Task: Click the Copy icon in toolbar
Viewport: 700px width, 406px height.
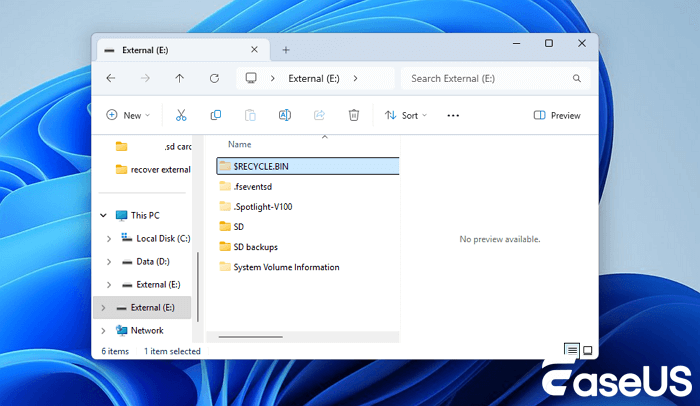Action: tap(215, 116)
